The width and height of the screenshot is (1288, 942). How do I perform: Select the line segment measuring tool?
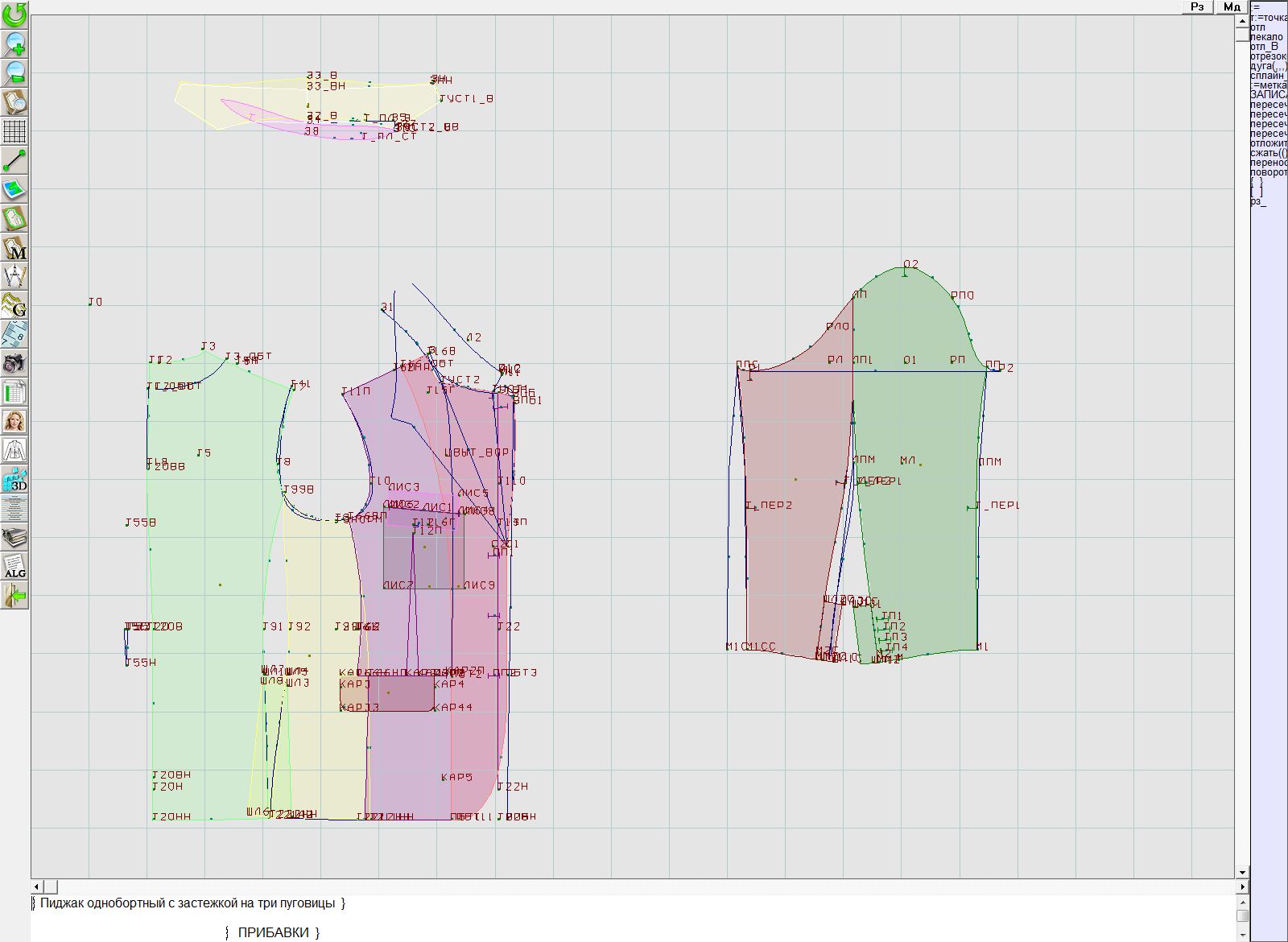[x=14, y=160]
